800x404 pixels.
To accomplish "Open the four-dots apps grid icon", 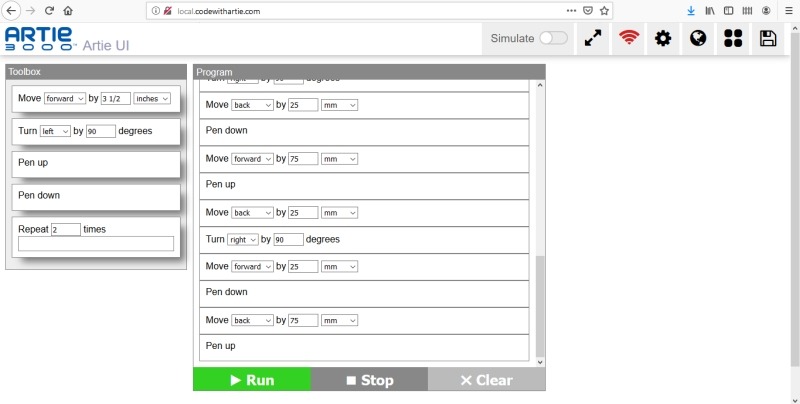I will pyautogui.click(x=733, y=38).
